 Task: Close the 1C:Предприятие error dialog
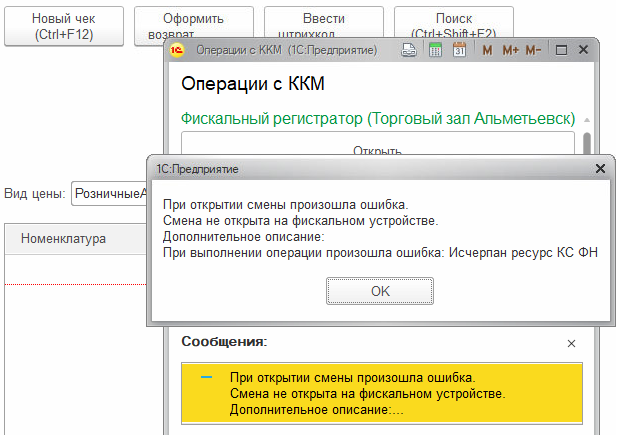point(599,170)
